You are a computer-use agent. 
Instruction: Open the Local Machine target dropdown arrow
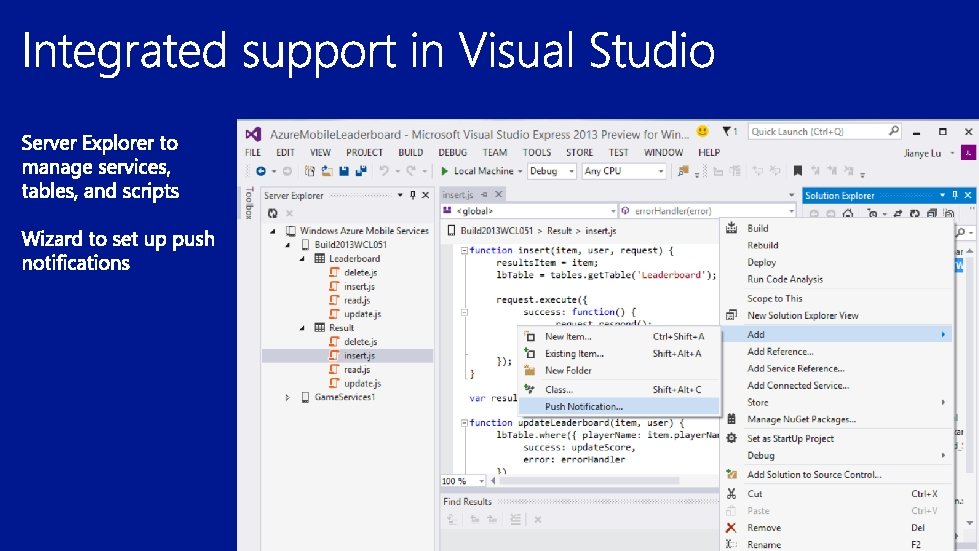pyautogui.click(x=519, y=172)
